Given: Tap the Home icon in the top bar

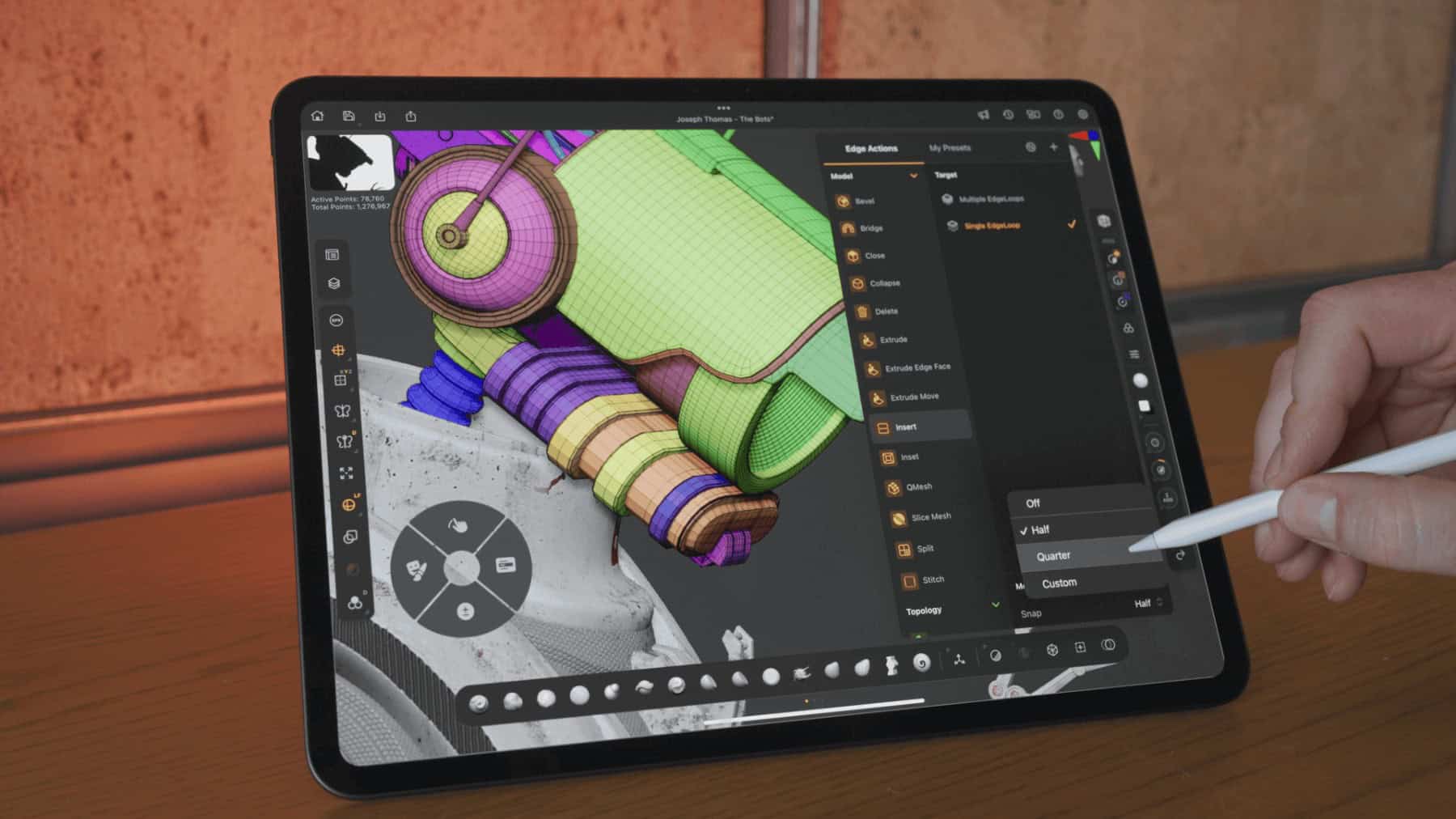Looking at the screenshot, I should (318, 116).
